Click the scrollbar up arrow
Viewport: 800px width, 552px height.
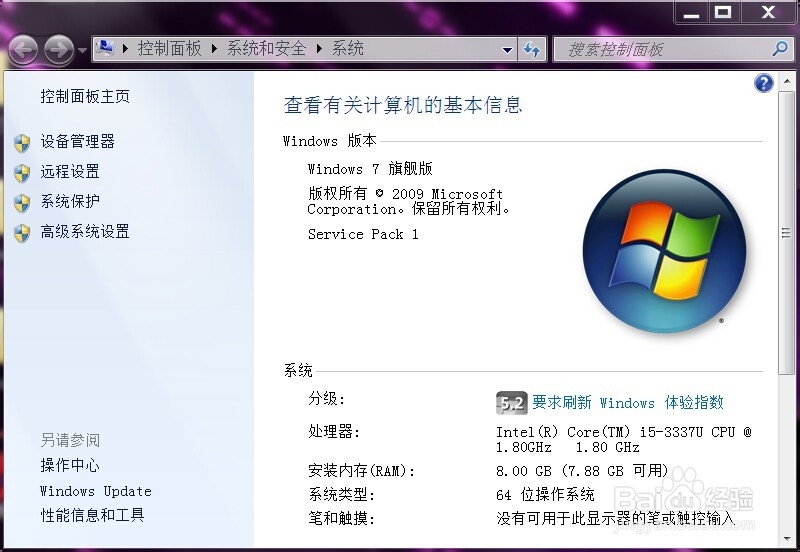pos(787,81)
